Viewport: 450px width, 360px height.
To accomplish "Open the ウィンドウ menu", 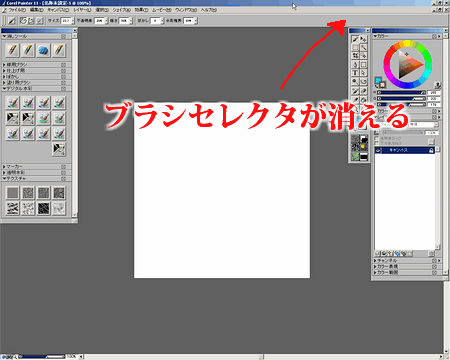I will pos(186,10).
